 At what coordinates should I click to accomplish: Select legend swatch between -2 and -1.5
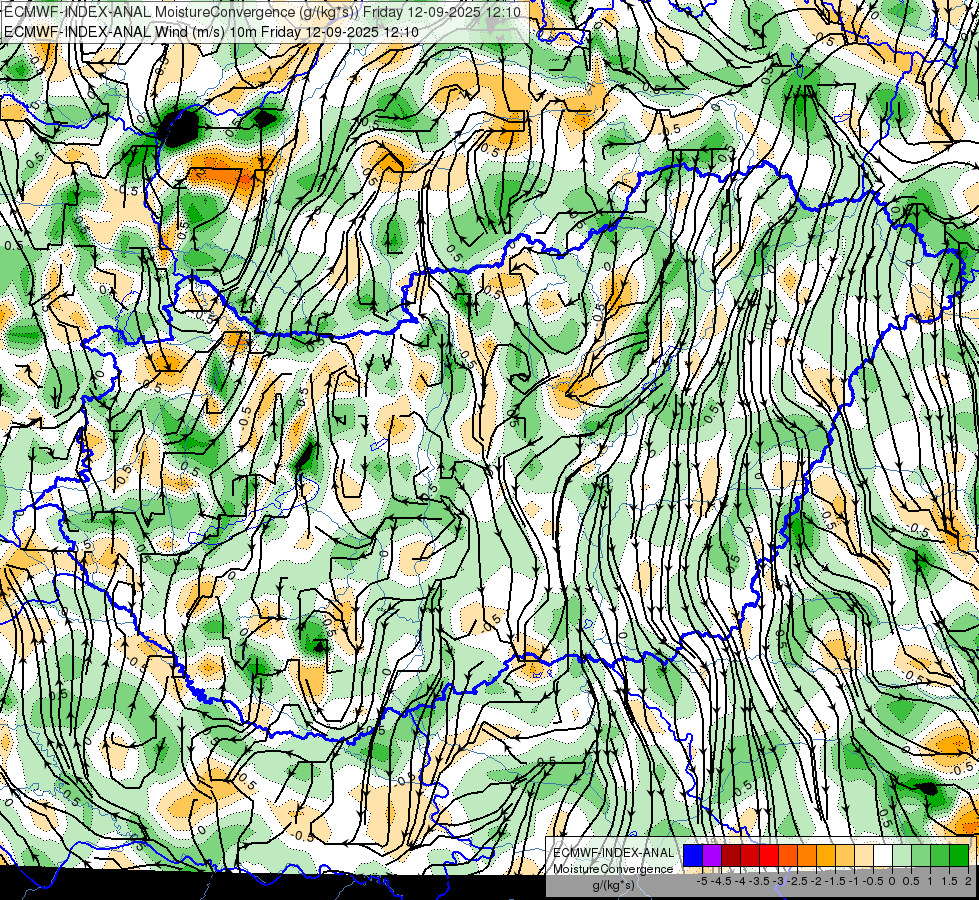coord(825,856)
